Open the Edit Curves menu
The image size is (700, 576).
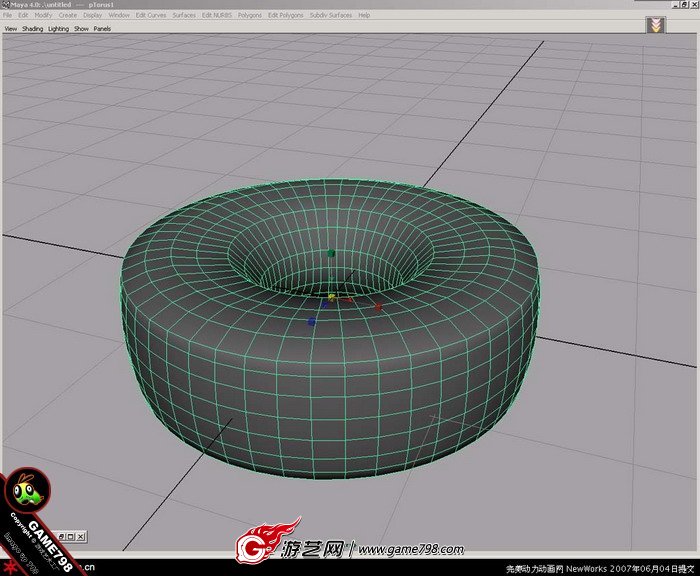point(151,16)
